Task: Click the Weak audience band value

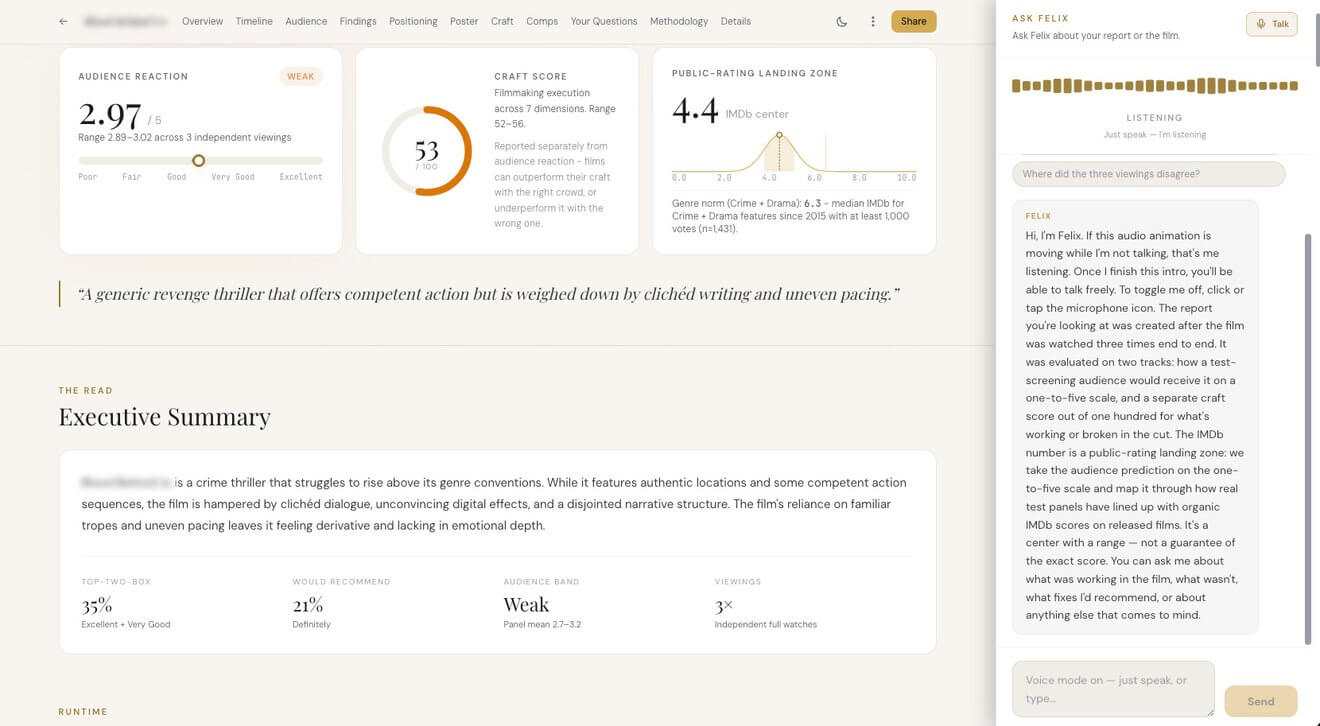Action: 526,605
